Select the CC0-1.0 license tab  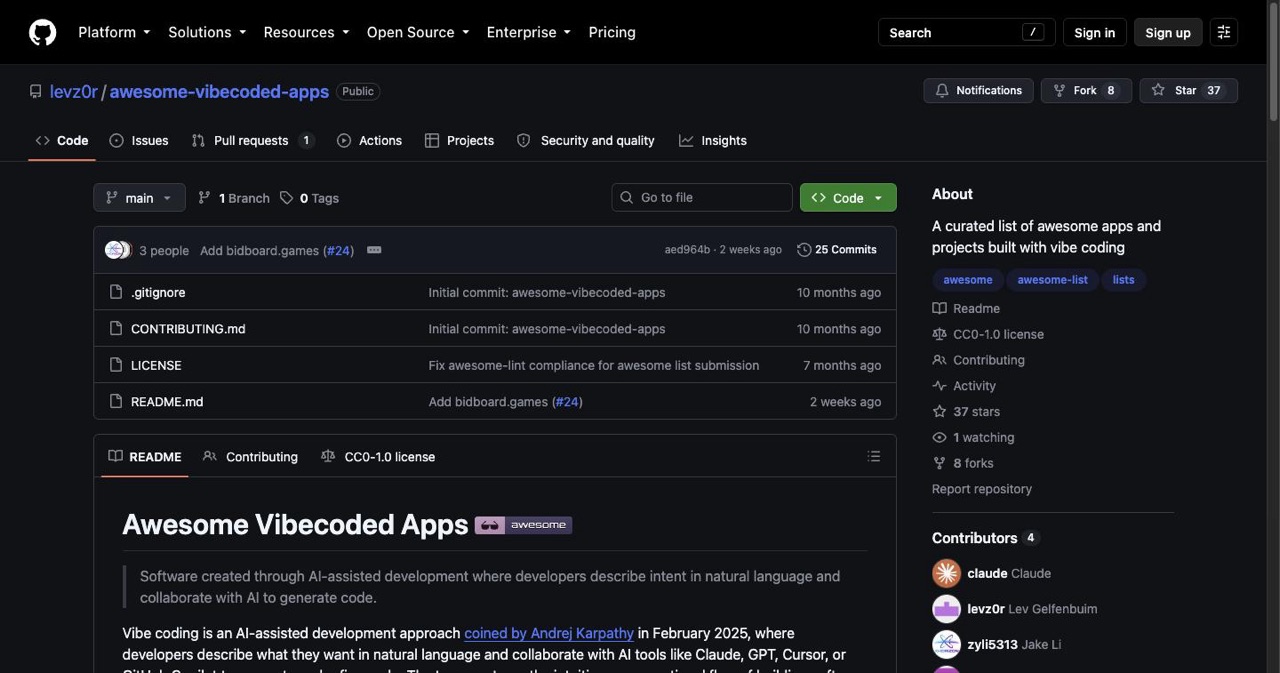378,457
